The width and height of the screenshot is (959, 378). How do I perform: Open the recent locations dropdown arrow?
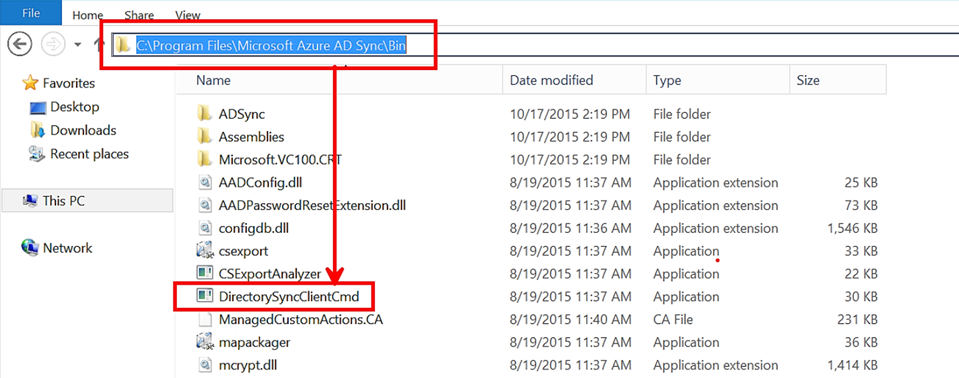click(78, 45)
